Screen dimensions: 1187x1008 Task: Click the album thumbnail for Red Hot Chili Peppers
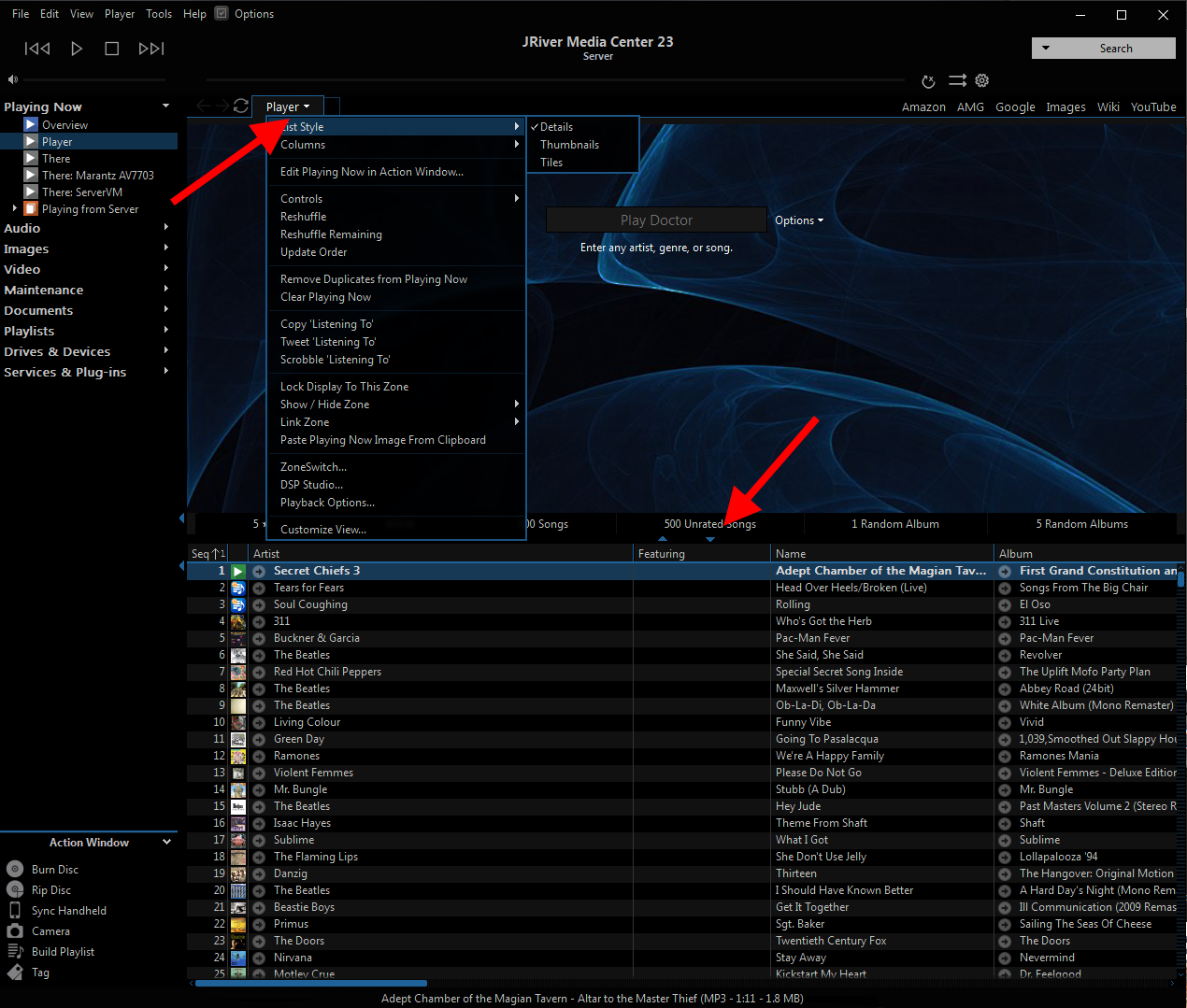[x=238, y=672]
